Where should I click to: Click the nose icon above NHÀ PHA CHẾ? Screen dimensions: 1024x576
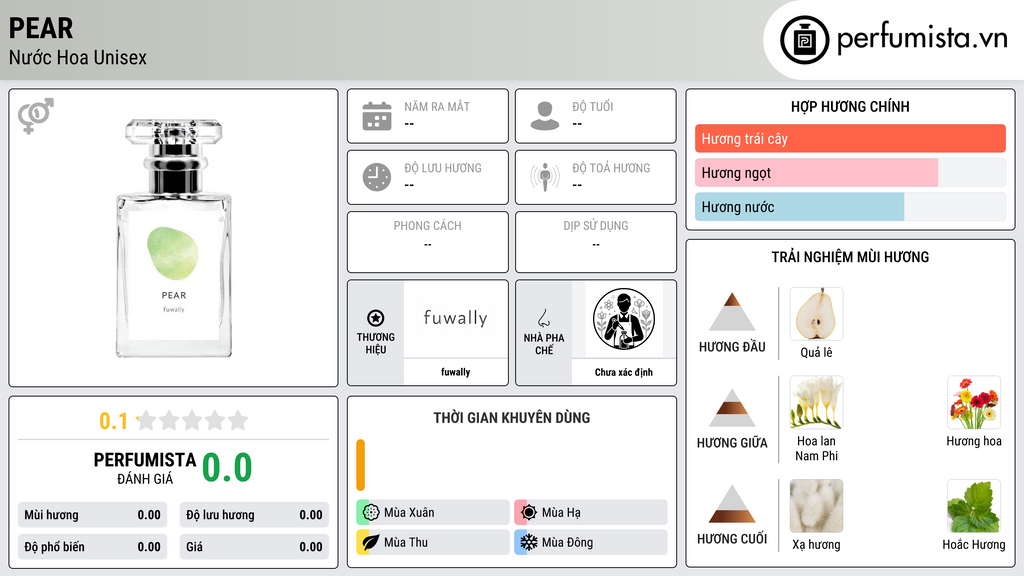[x=543, y=318]
